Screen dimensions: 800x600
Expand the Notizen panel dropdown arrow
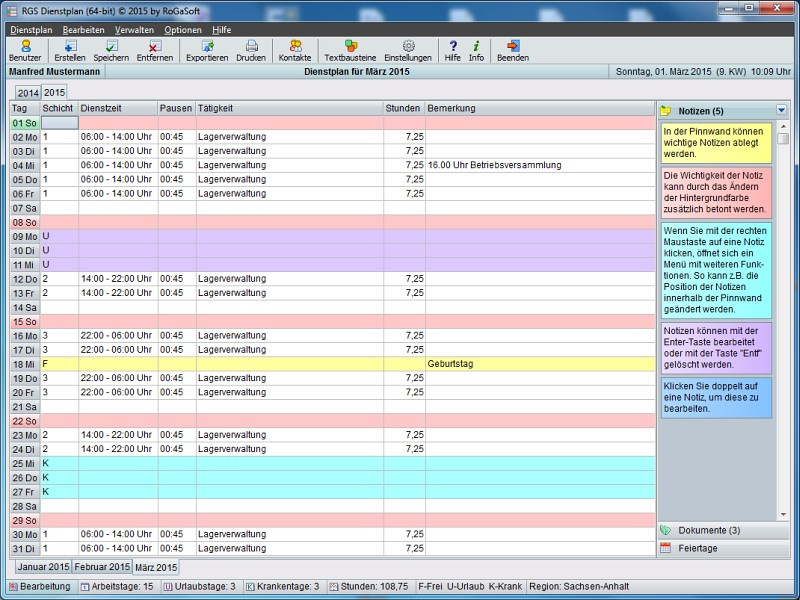tap(781, 110)
